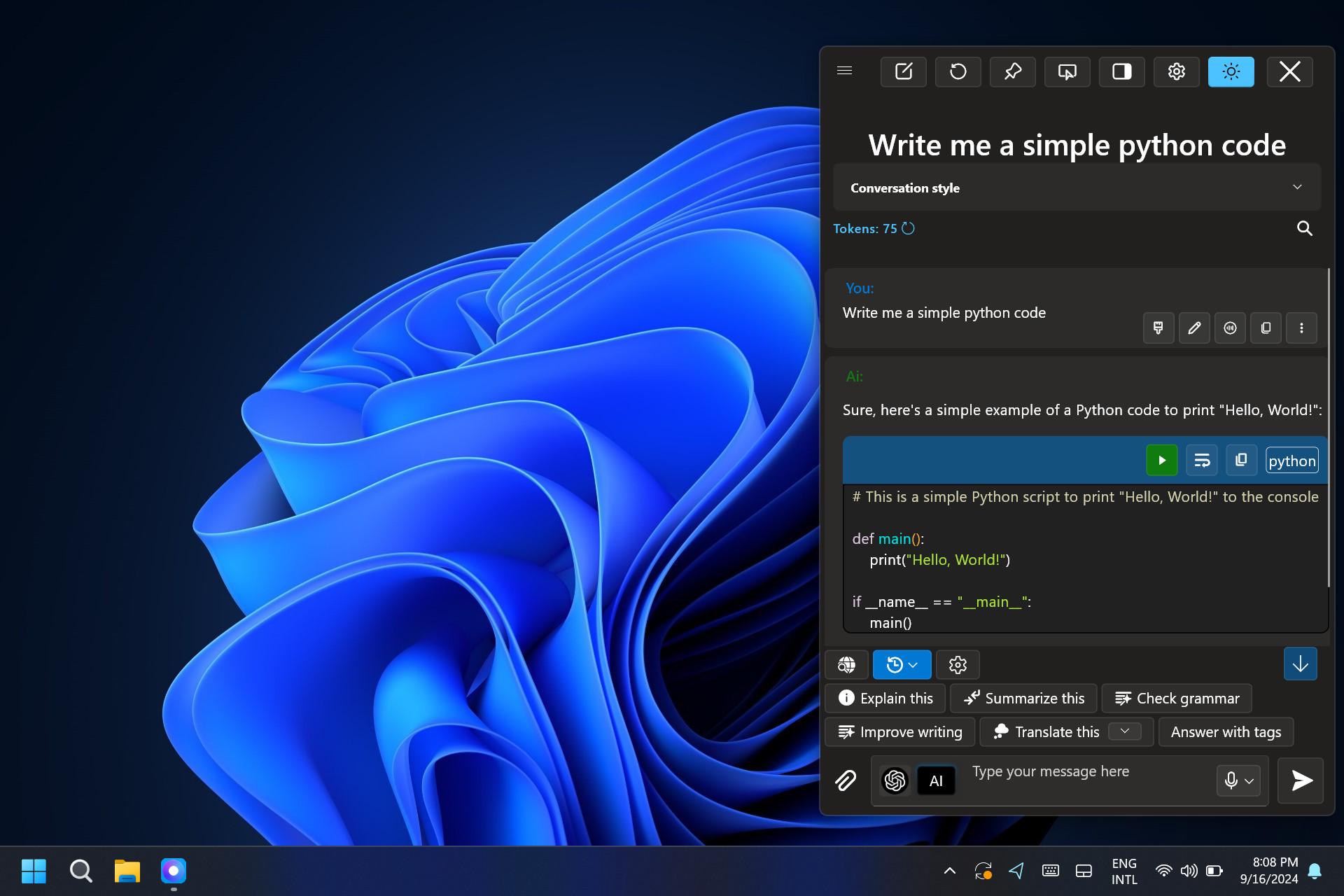Toggle web access globe button
The width and height of the screenshot is (1344, 896).
point(846,664)
